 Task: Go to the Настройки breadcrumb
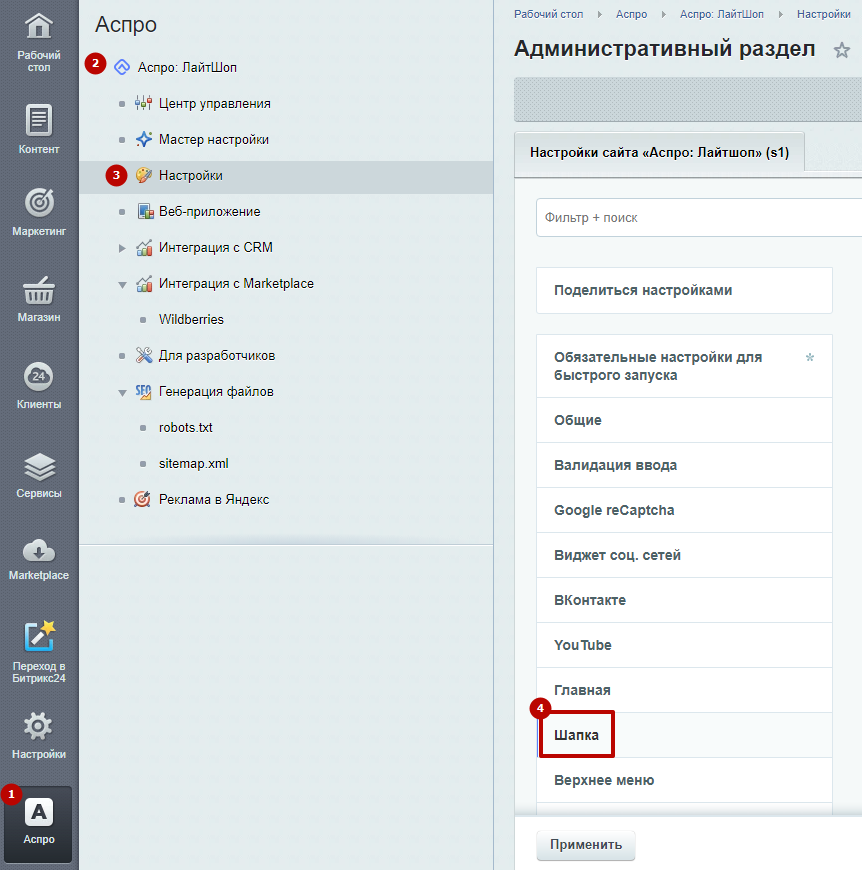pyautogui.click(x=824, y=14)
